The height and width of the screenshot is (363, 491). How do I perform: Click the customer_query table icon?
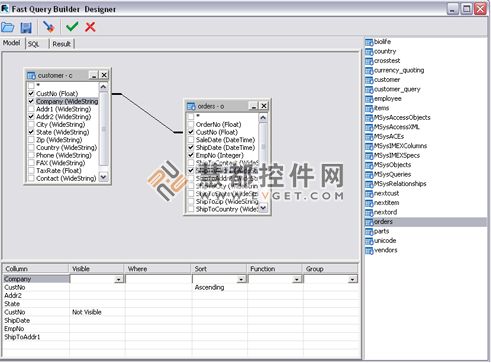[x=369, y=90]
